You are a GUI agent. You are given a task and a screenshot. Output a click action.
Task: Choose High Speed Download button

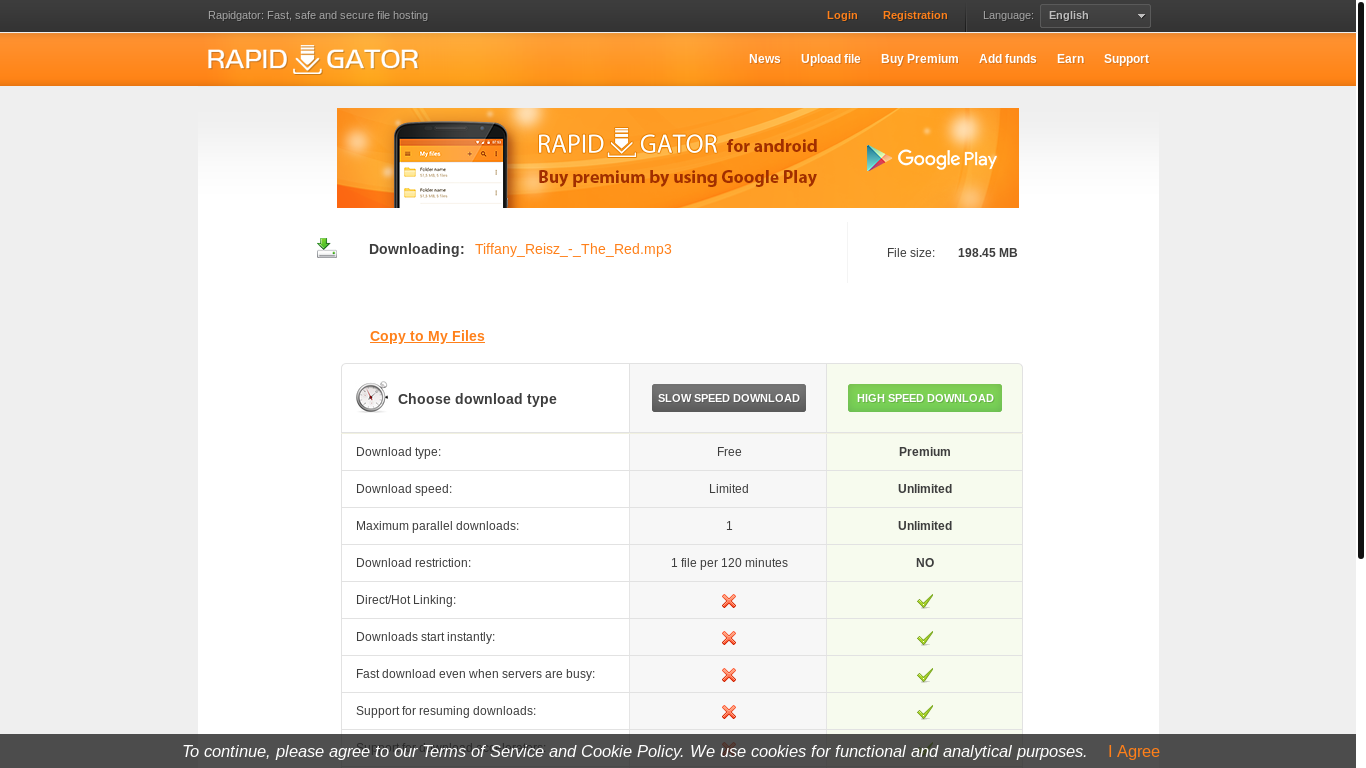point(925,398)
